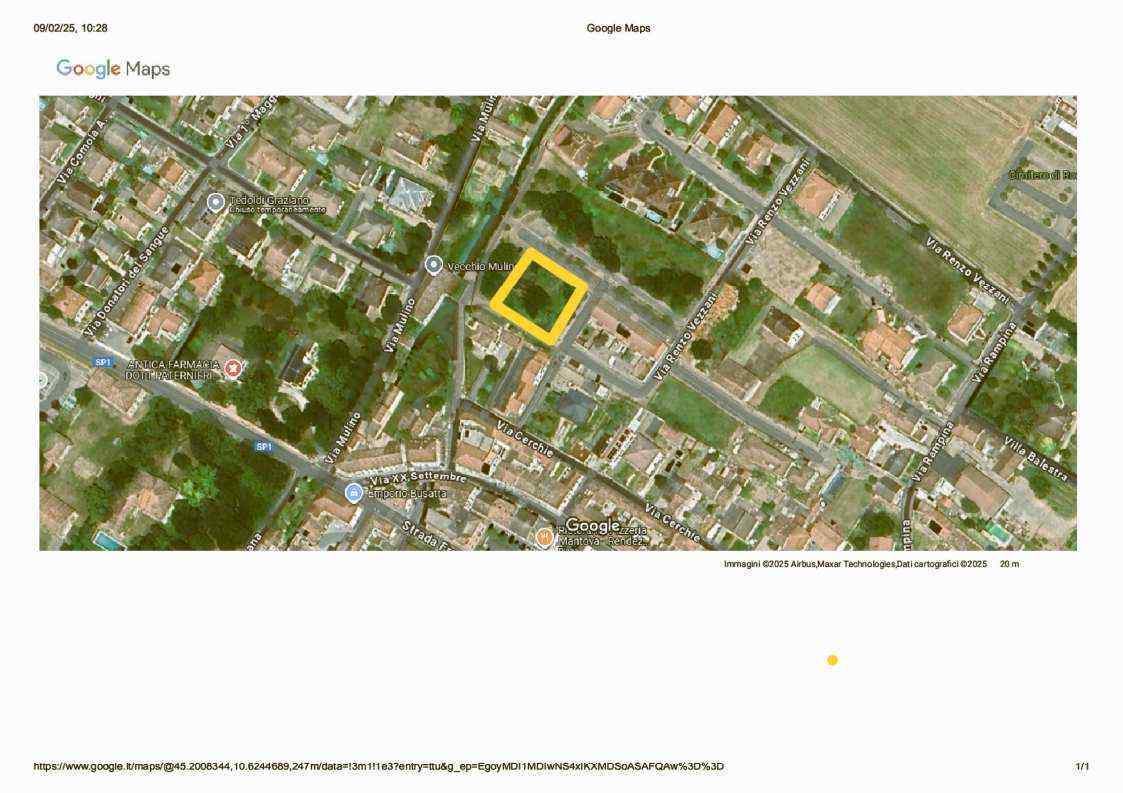
Task: Click the imagery copyright attribution text
Action: (855, 565)
